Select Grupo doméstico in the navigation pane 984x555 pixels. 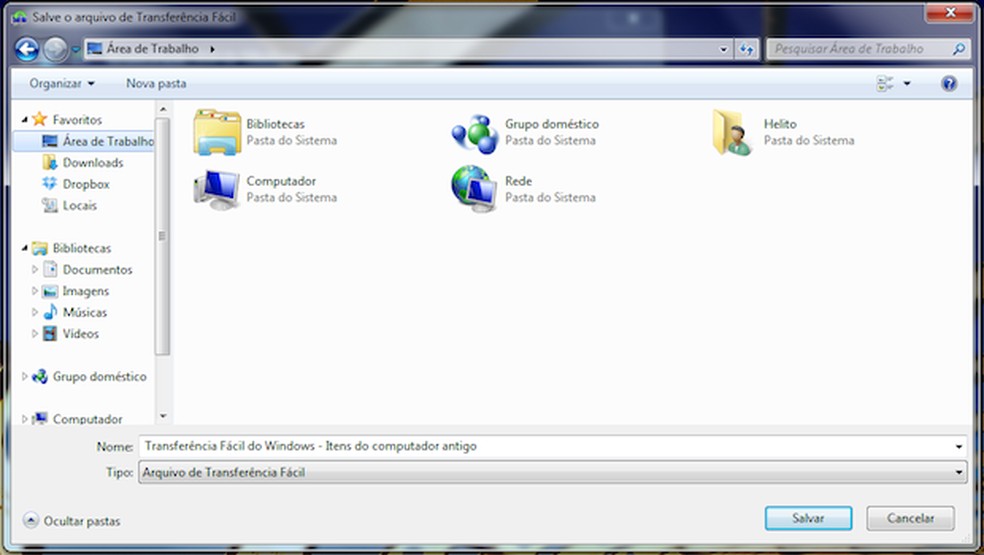coord(99,376)
